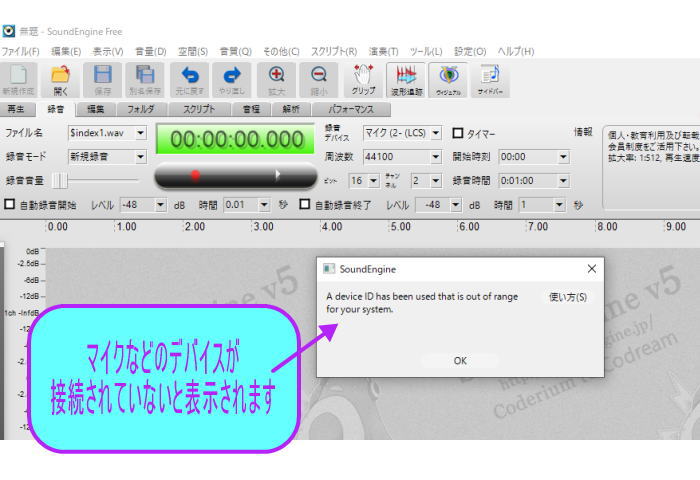This screenshot has height=480, width=700.
Task: Click the white play arrow on transport bar
Action: coord(277,175)
